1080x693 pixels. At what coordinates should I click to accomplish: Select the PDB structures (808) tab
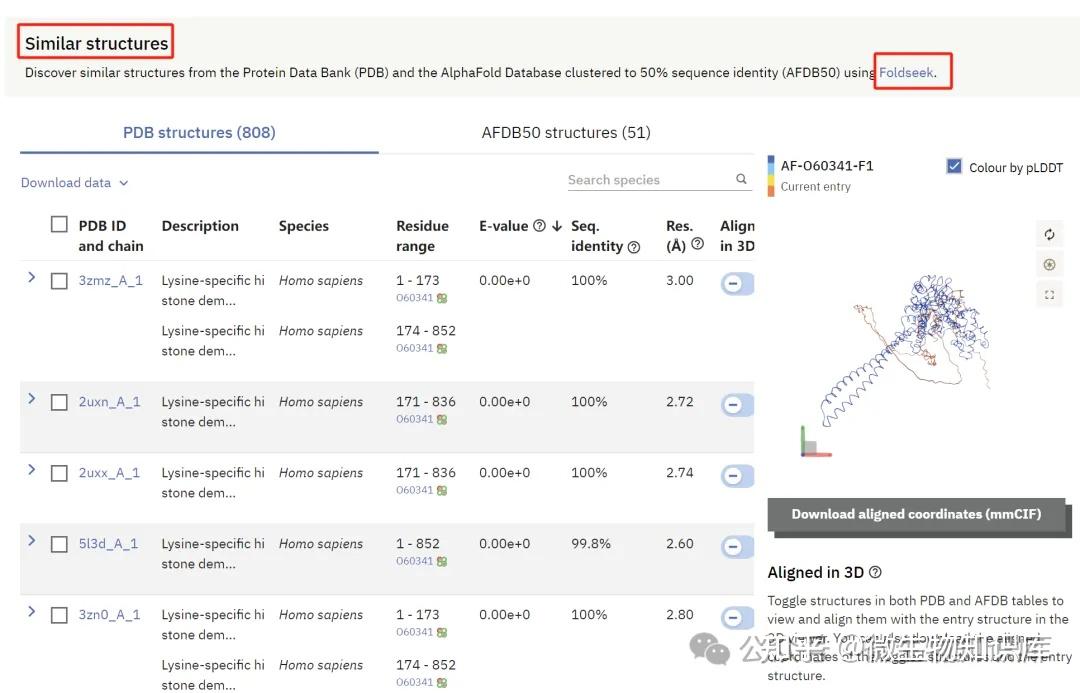199,132
